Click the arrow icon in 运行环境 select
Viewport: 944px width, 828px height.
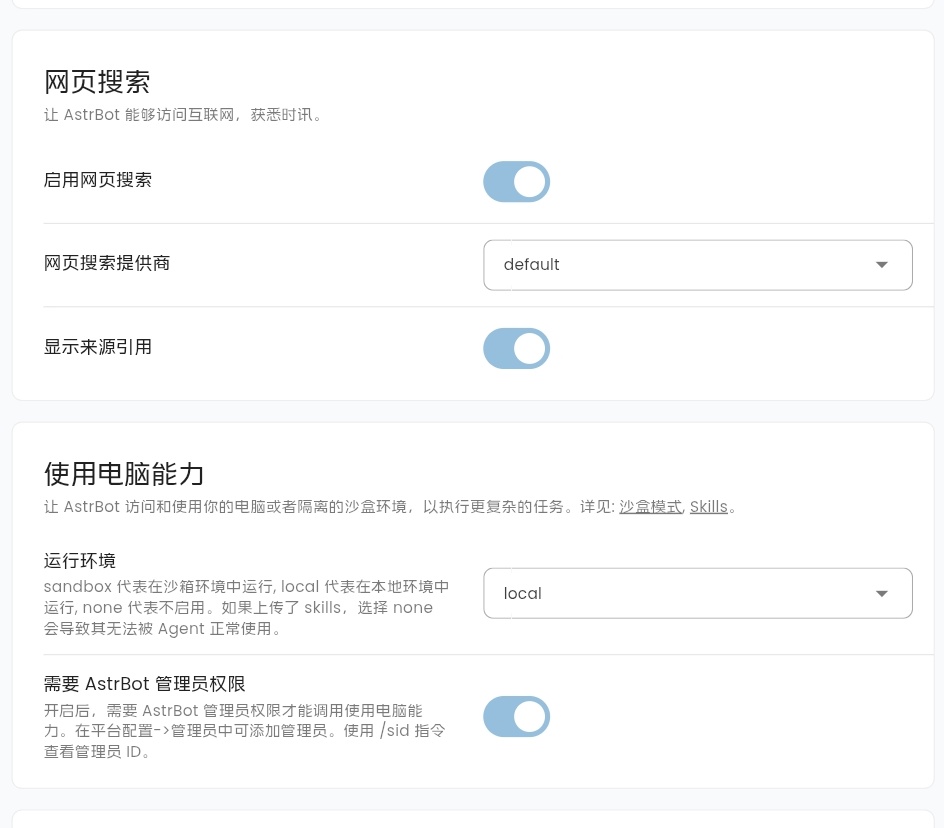pyautogui.click(x=881, y=594)
